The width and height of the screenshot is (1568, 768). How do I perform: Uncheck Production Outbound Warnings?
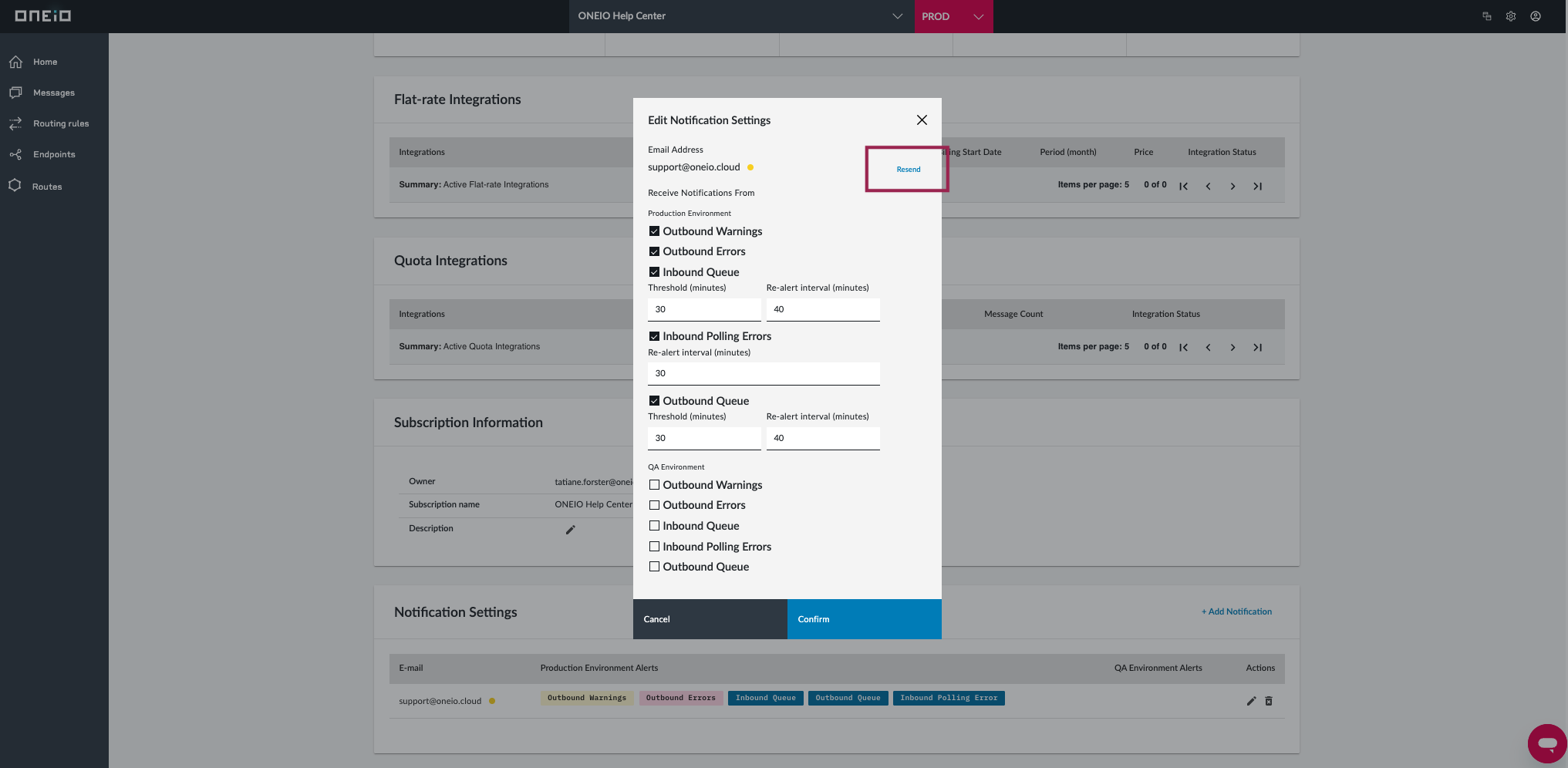coord(654,231)
